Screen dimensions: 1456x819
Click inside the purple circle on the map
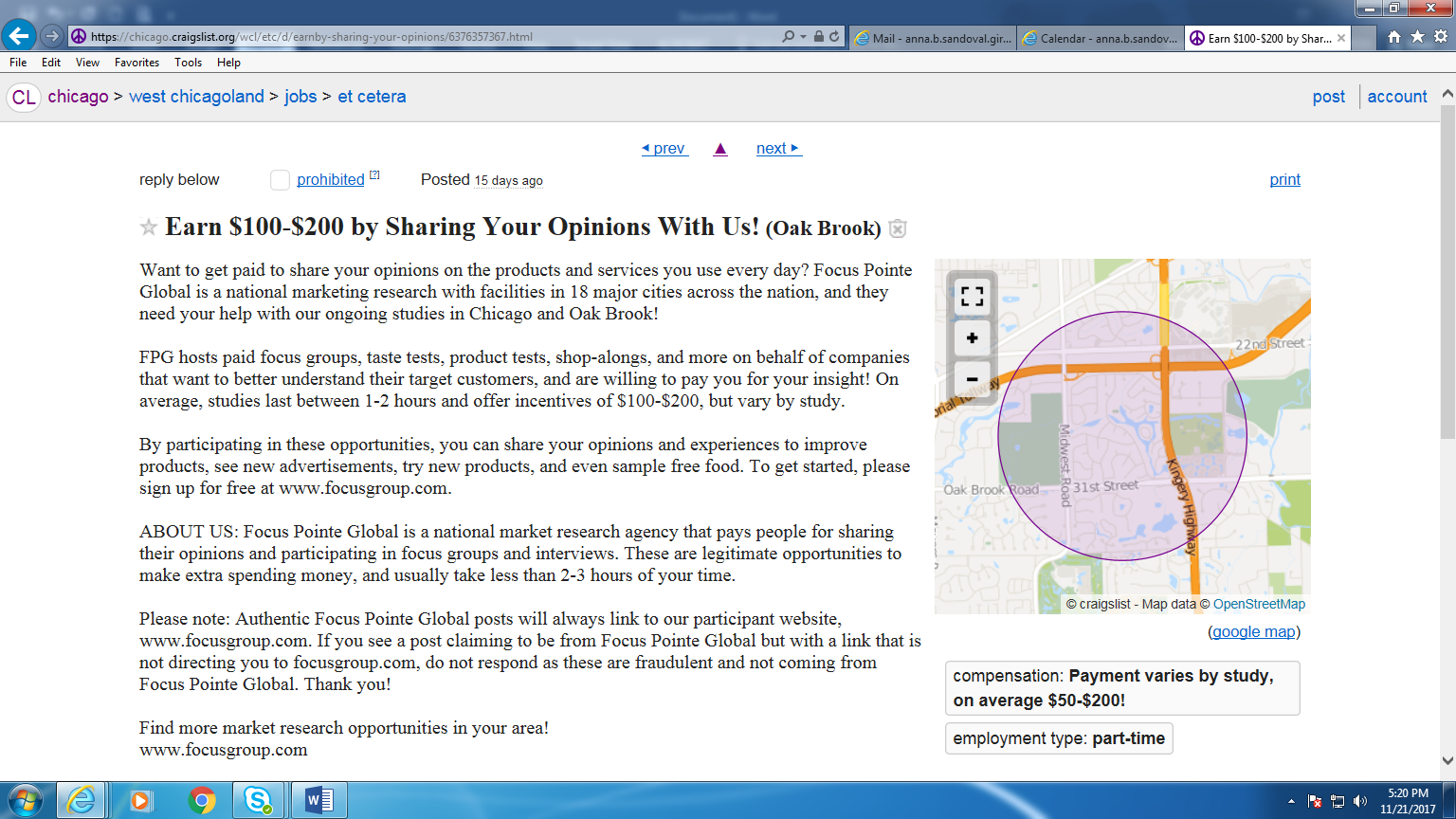click(1122, 436)
